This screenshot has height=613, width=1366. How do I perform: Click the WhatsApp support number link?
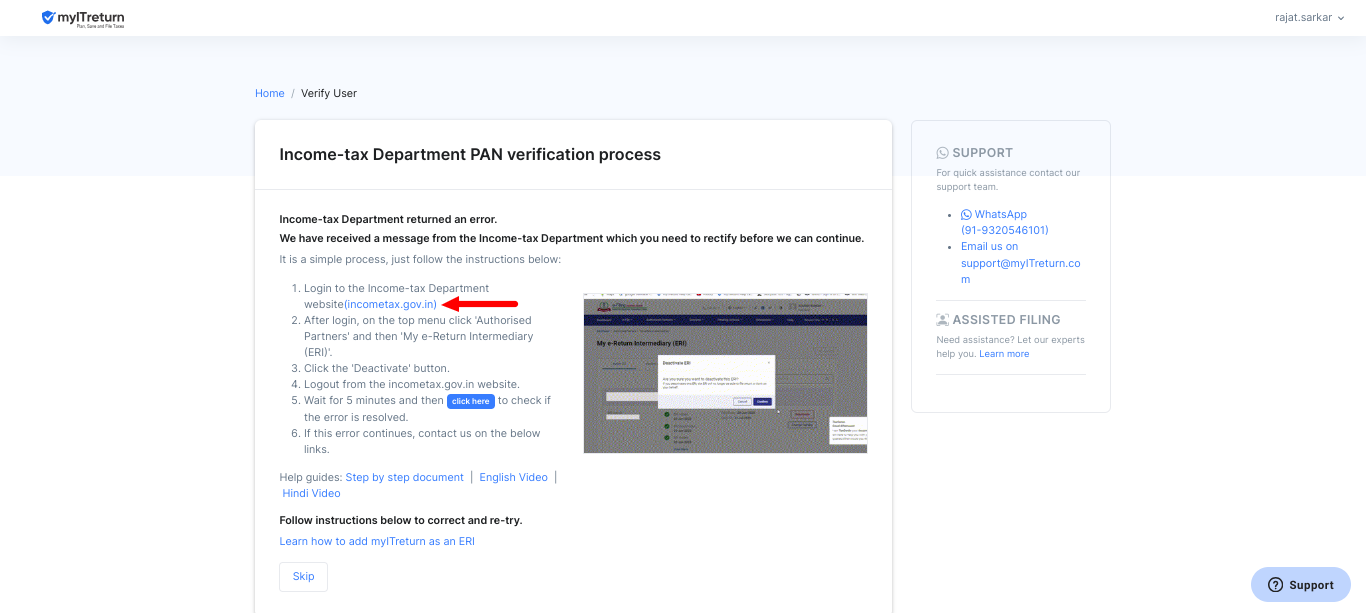click(x=1005, y=222)
